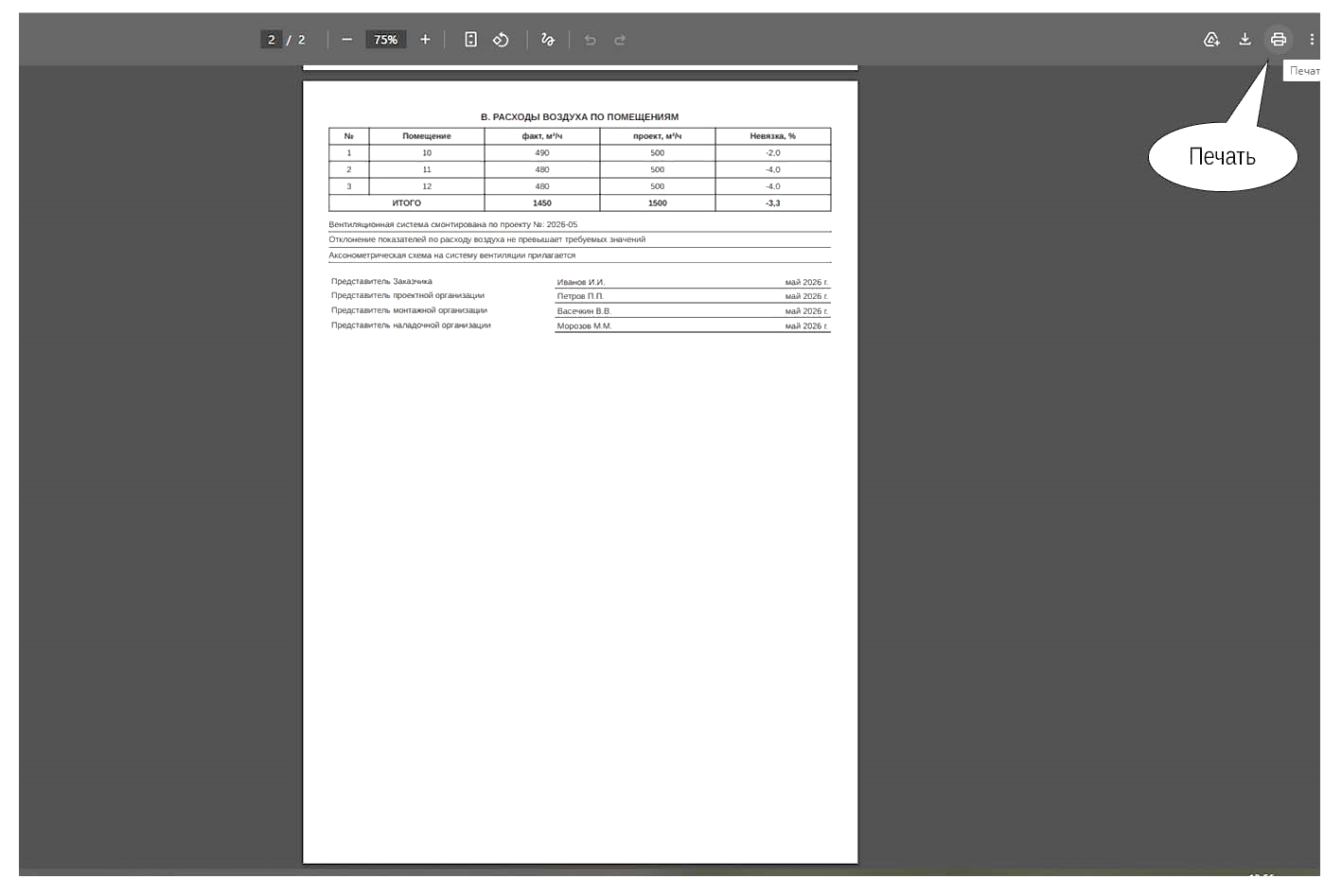Redo the annotation action
The image size is (1342, 896).
point(620,40)
